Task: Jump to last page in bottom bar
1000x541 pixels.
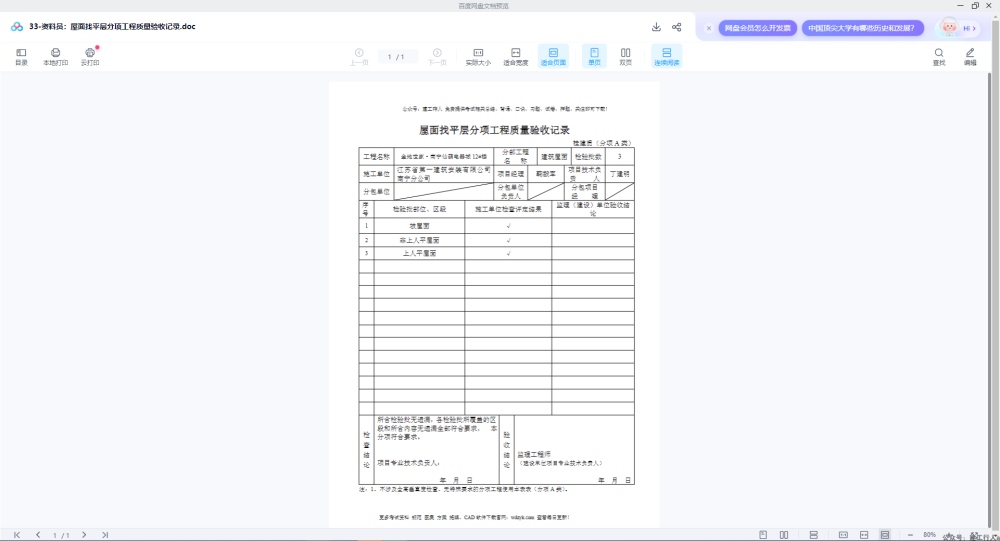Action: (x=105, y=535)
